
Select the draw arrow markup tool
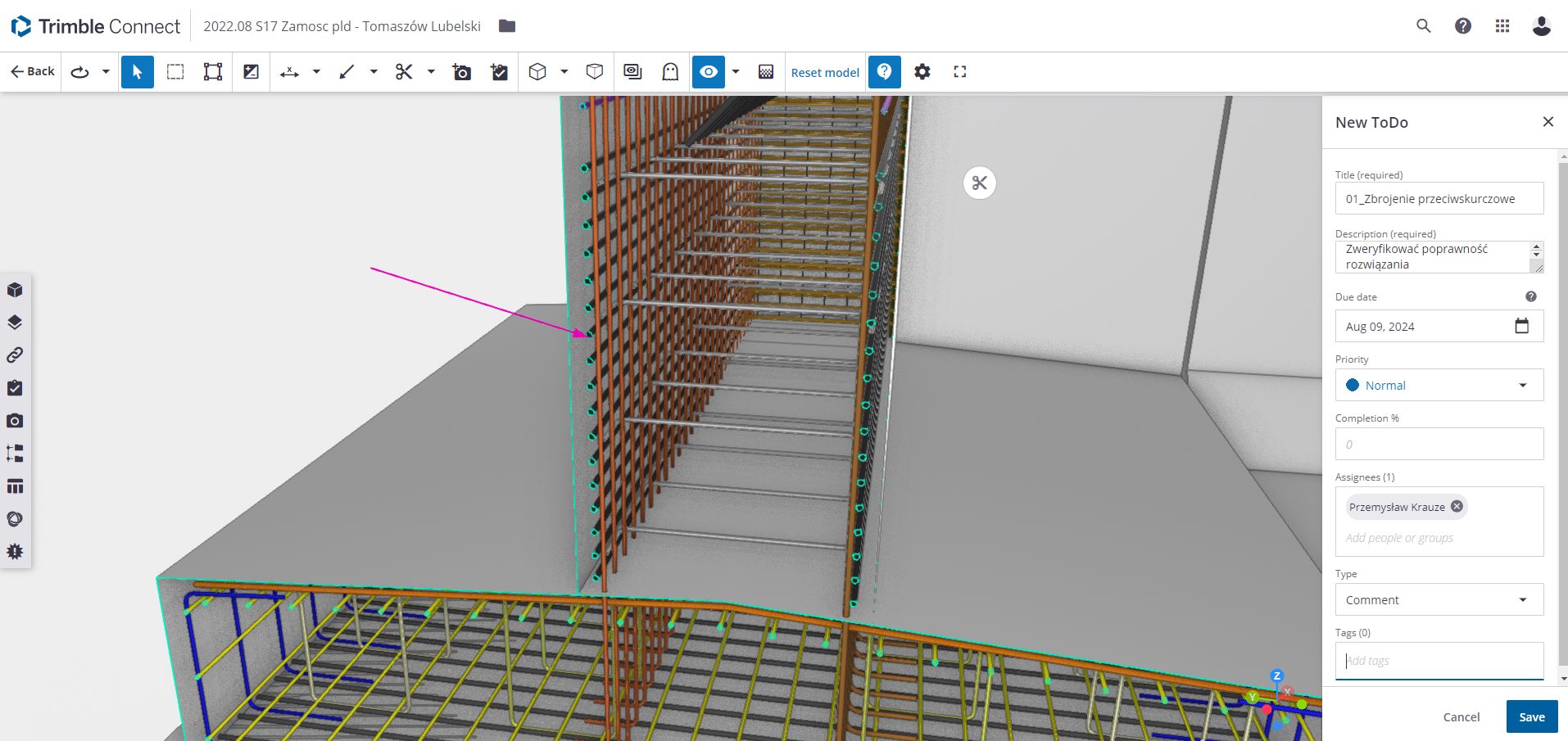tap(347, 72)
